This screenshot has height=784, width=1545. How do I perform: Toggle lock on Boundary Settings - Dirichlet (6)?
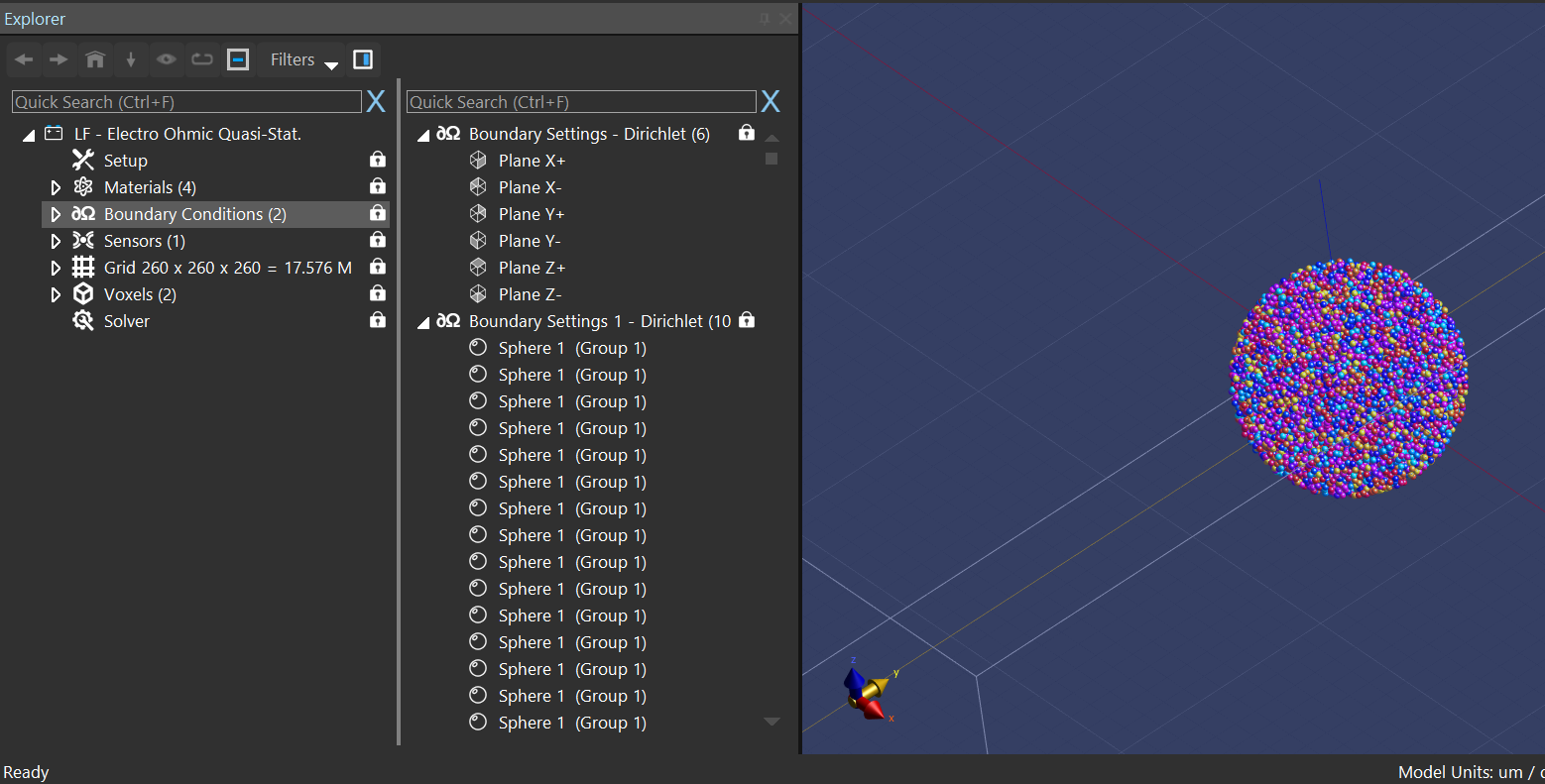coord(747,132)
